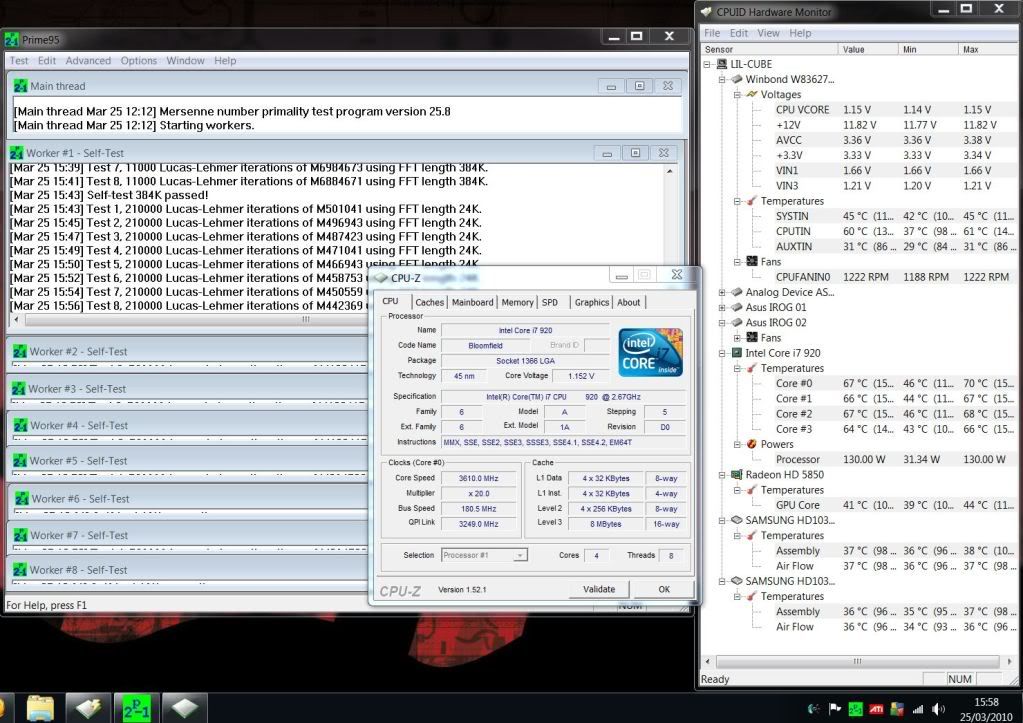Click the LIL-CUBE computer icon in Hardware Monitor

(722, 64)
